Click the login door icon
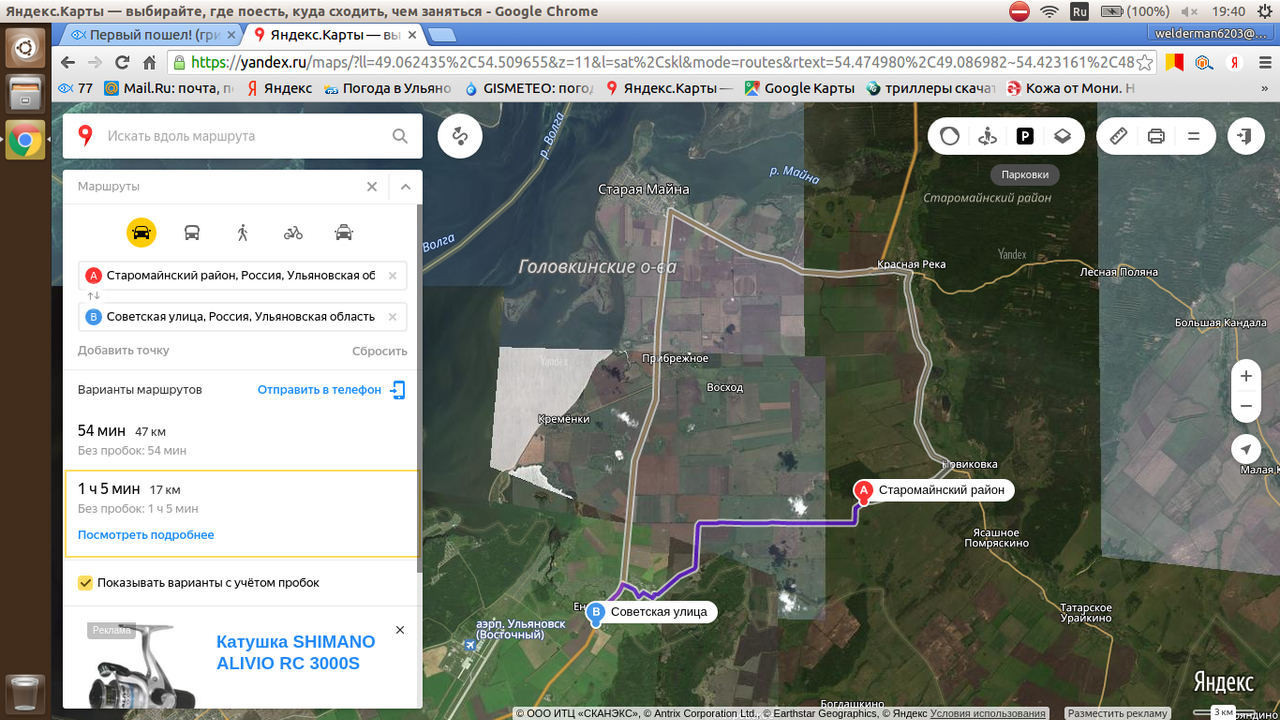1280x720 pixels. pos(1245,136)
